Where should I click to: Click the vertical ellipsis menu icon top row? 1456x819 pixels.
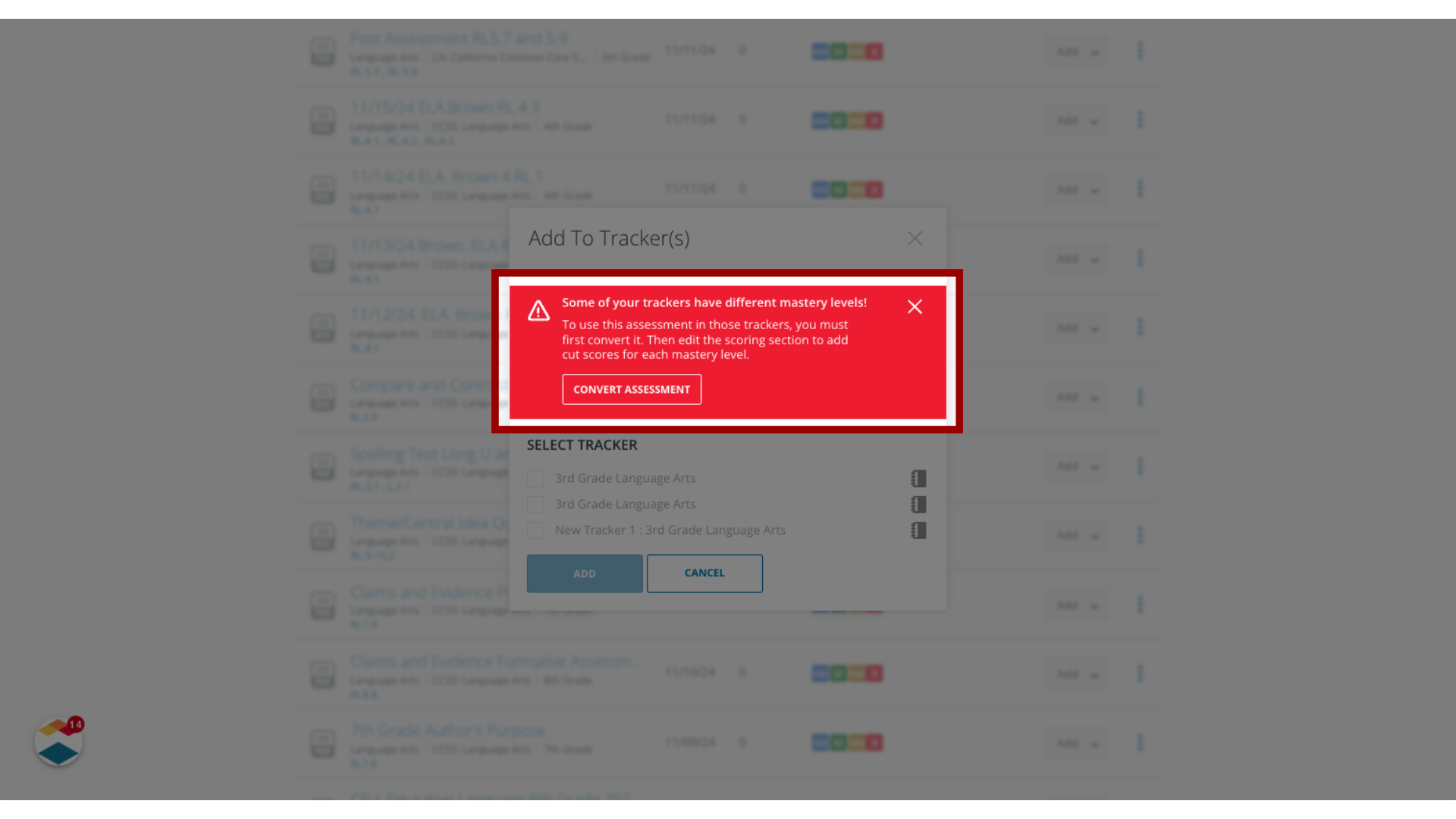pos(1140,51)
